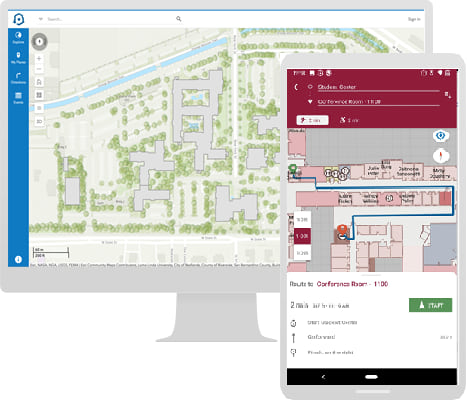Tap the last step with destination sign icon
This screenshot has height=401, width=467.
click(x=372, y=352)
